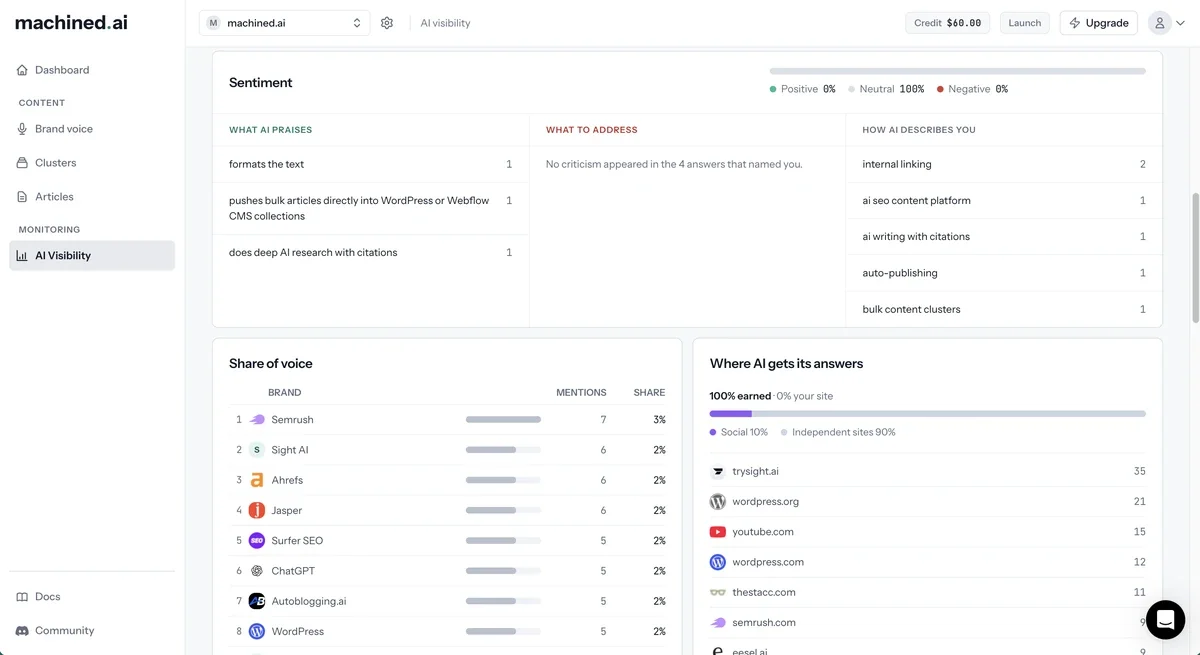This screenshot has width=1200, height=655.
Task: Click the wordpress.com favicon
Action: point(718,562)
